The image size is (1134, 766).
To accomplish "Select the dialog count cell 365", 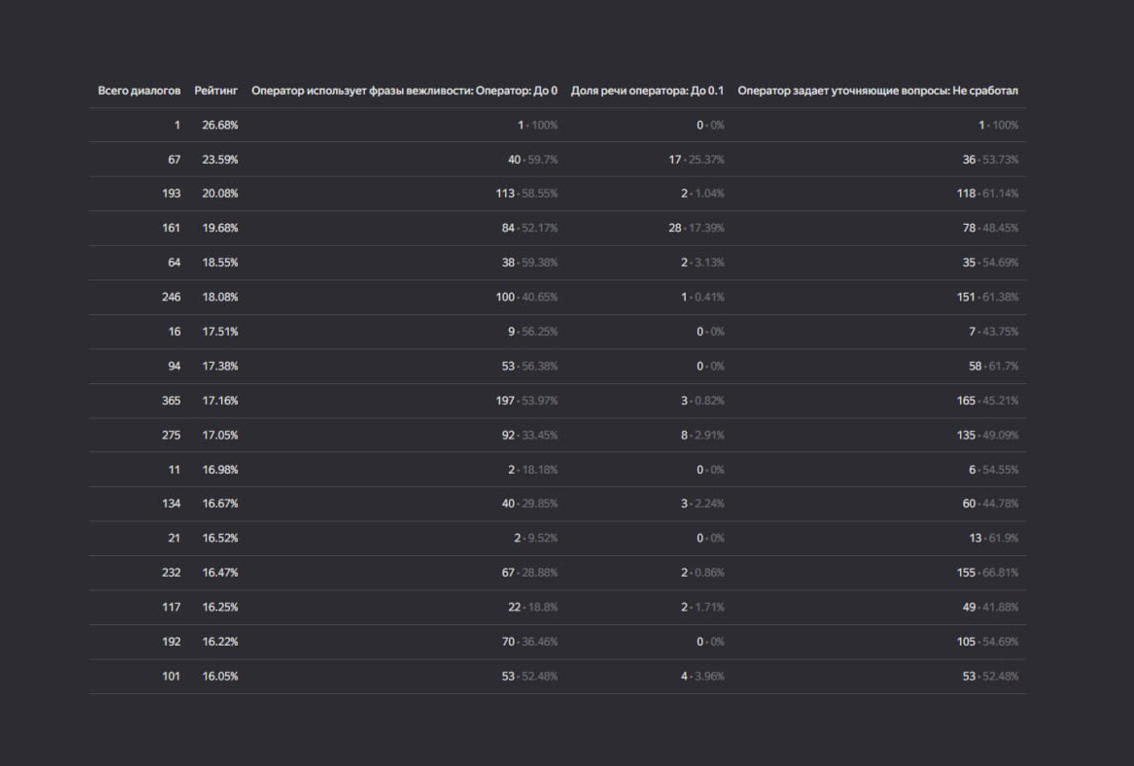I will click(x=171, y=401).
